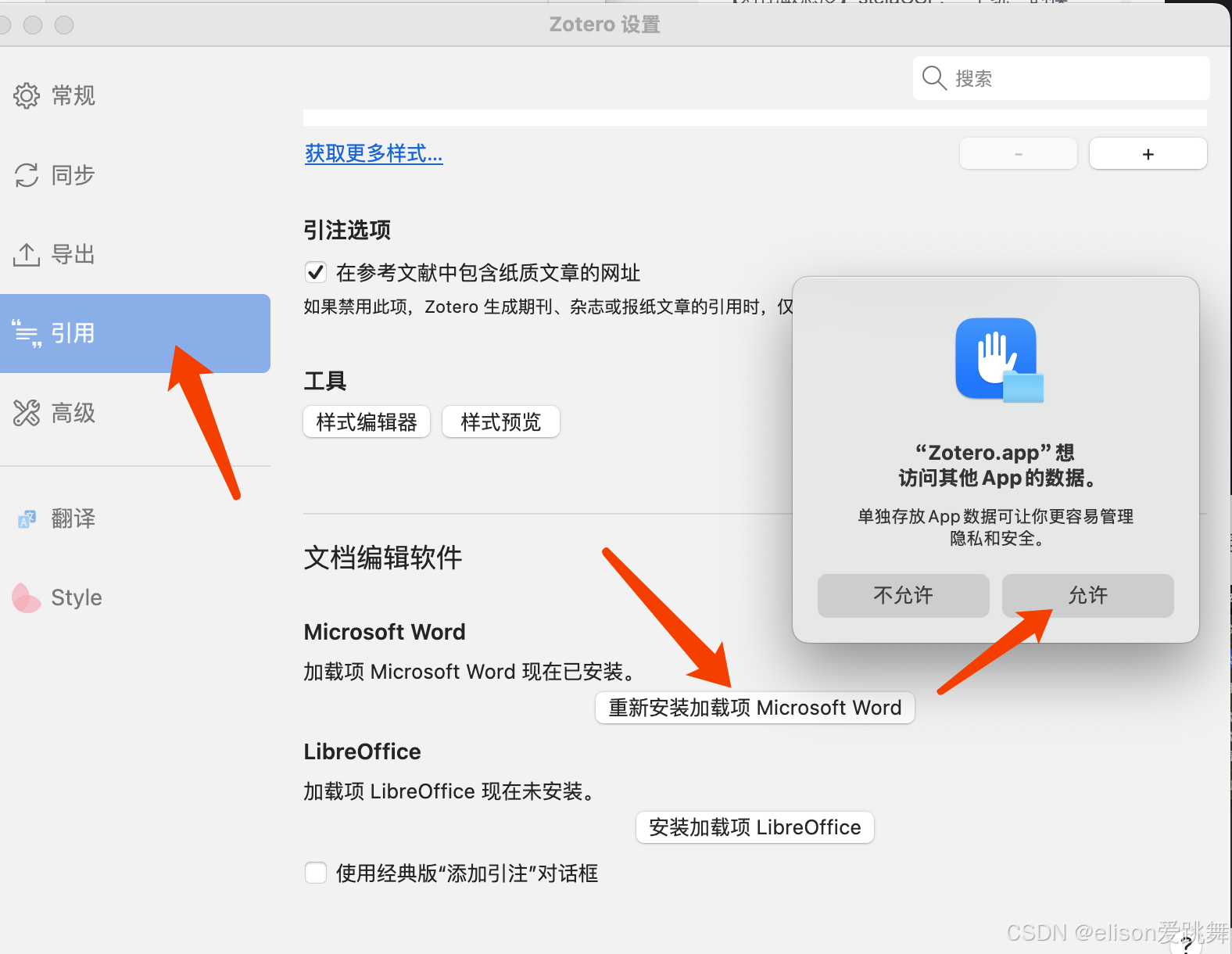1232x954 pixels.
Task: Click the 引注选项 heading
Action: [347, 230]
